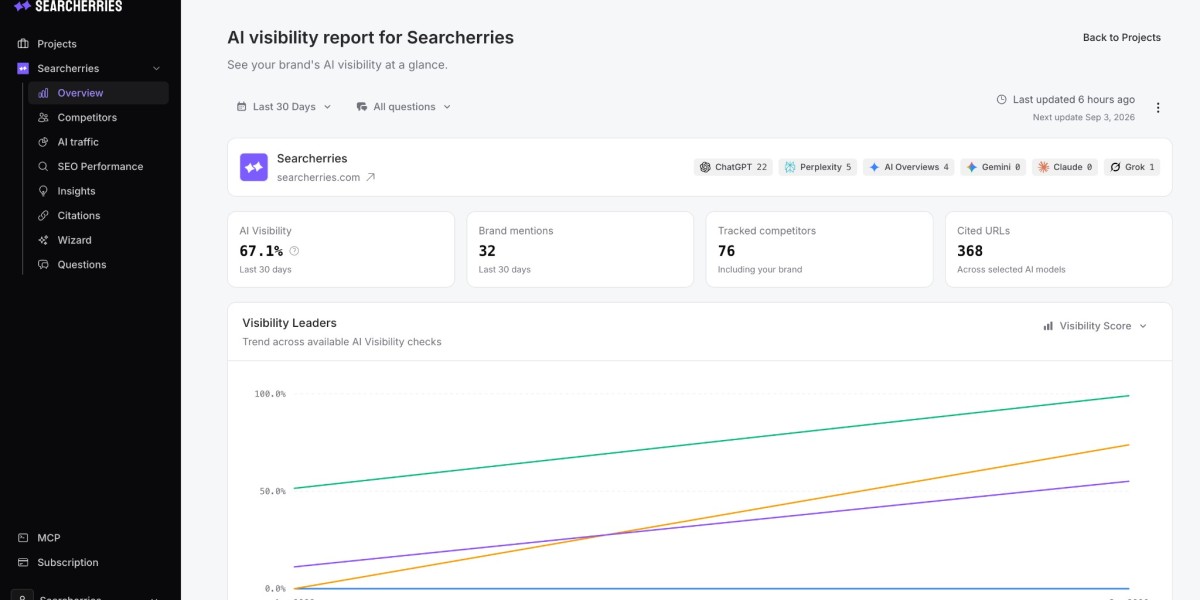Open the Last 30 Days date dropdown
Viewport: 1200px width, 600px height.
pos(283,107)
